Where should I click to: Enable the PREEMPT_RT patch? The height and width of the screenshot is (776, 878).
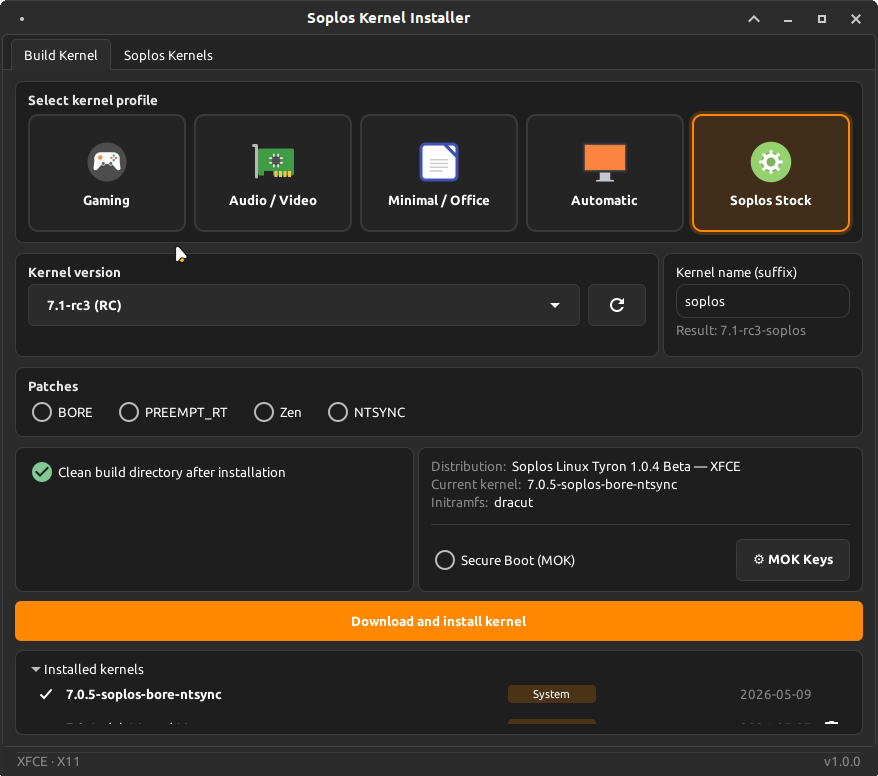point(173,412)
